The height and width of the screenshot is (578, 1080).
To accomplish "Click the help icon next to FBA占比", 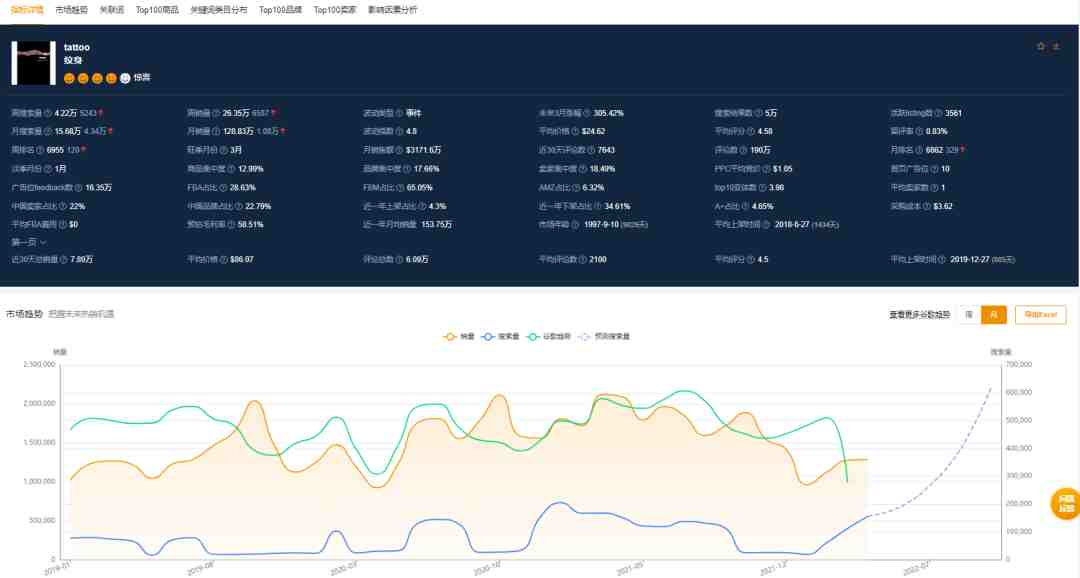I will [x=225, y=187].
